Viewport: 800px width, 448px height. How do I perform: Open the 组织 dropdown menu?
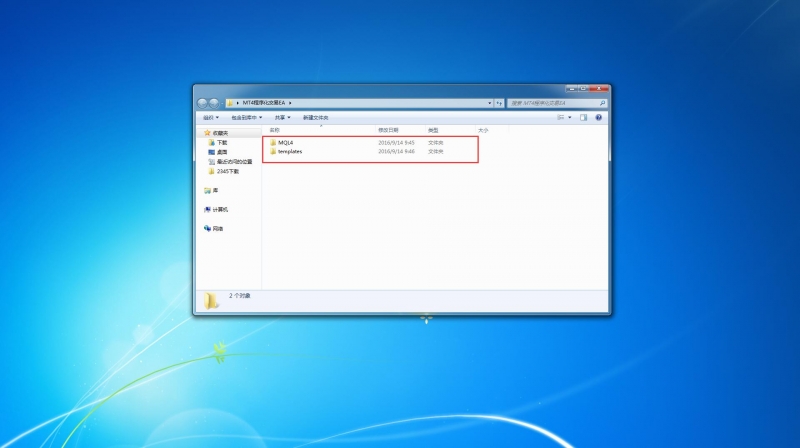click(210, 117)
